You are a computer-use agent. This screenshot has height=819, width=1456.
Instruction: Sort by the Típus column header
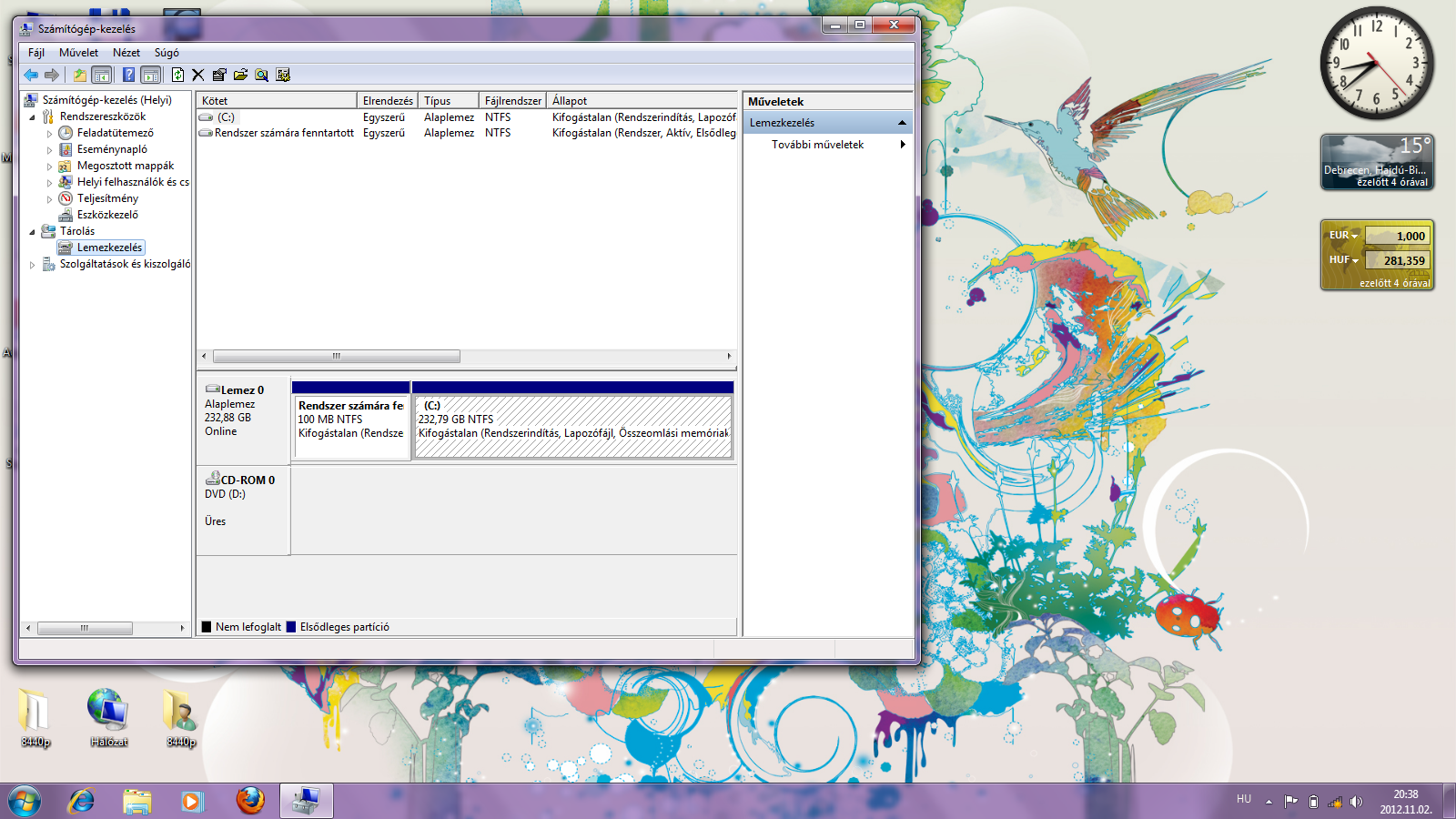click(x=449, y=100)
